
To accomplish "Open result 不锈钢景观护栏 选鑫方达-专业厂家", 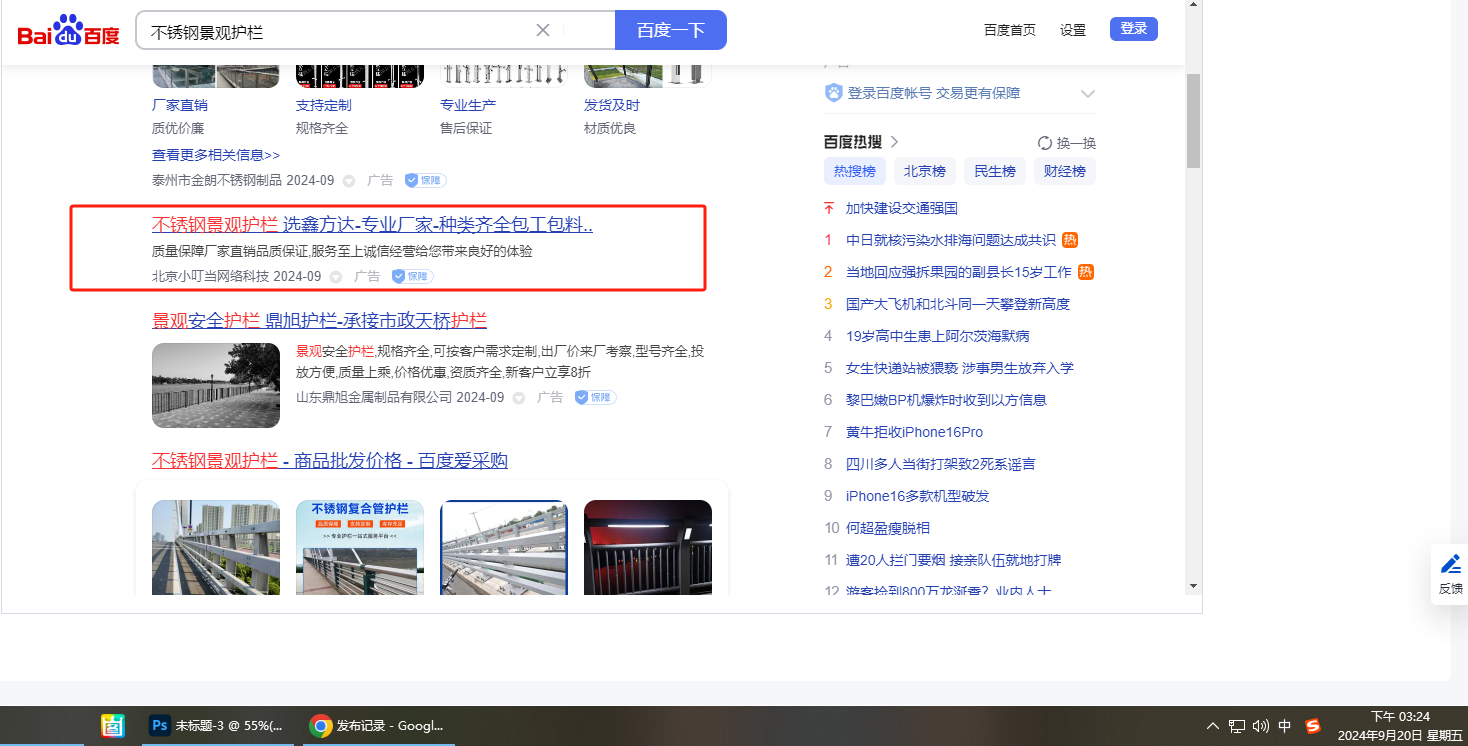I will 372,225.
